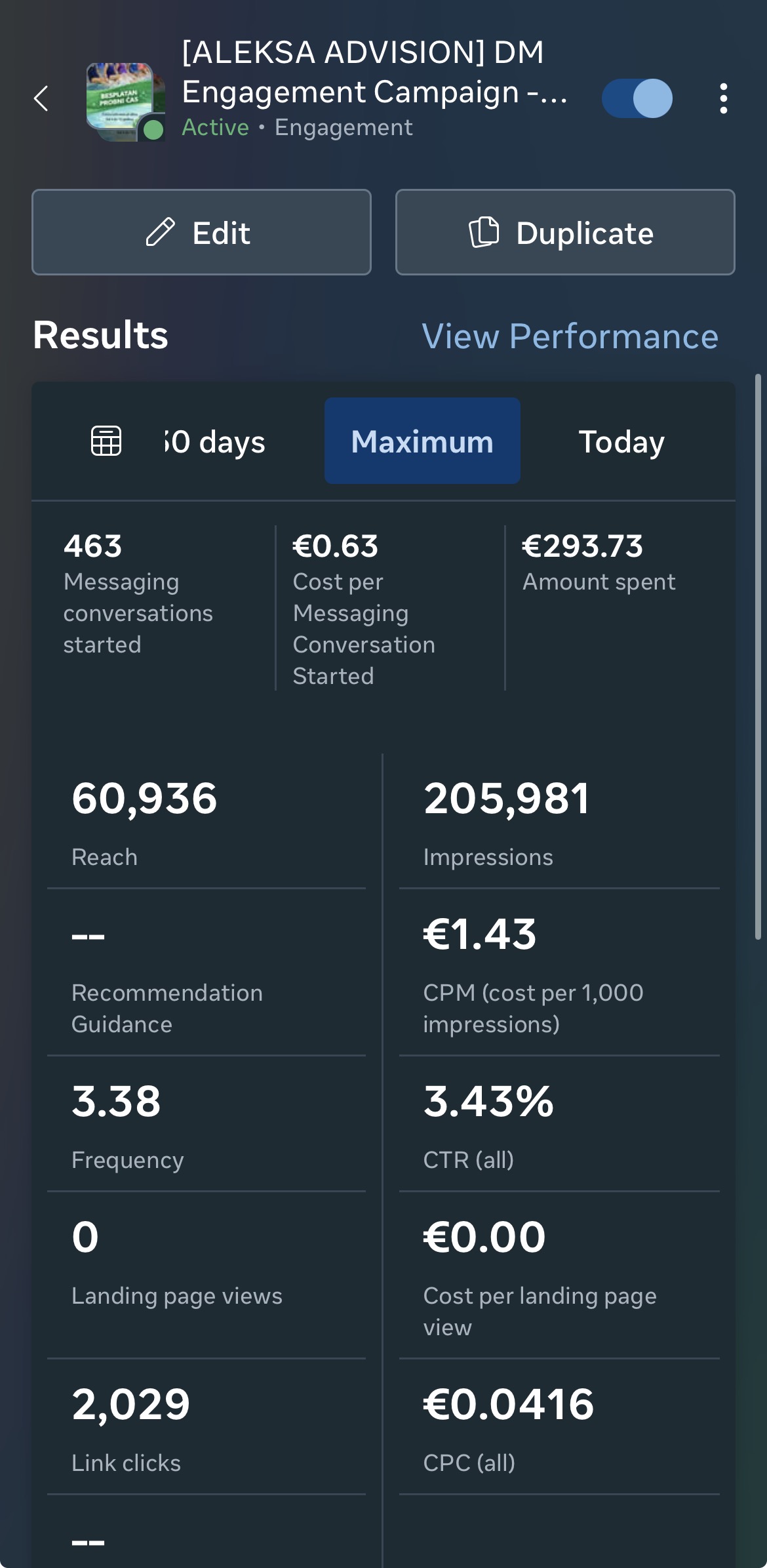Viewport: 767px width, 1568px height.
Task: Select the Maximum date range tab
Action: (x=422, y=441)
